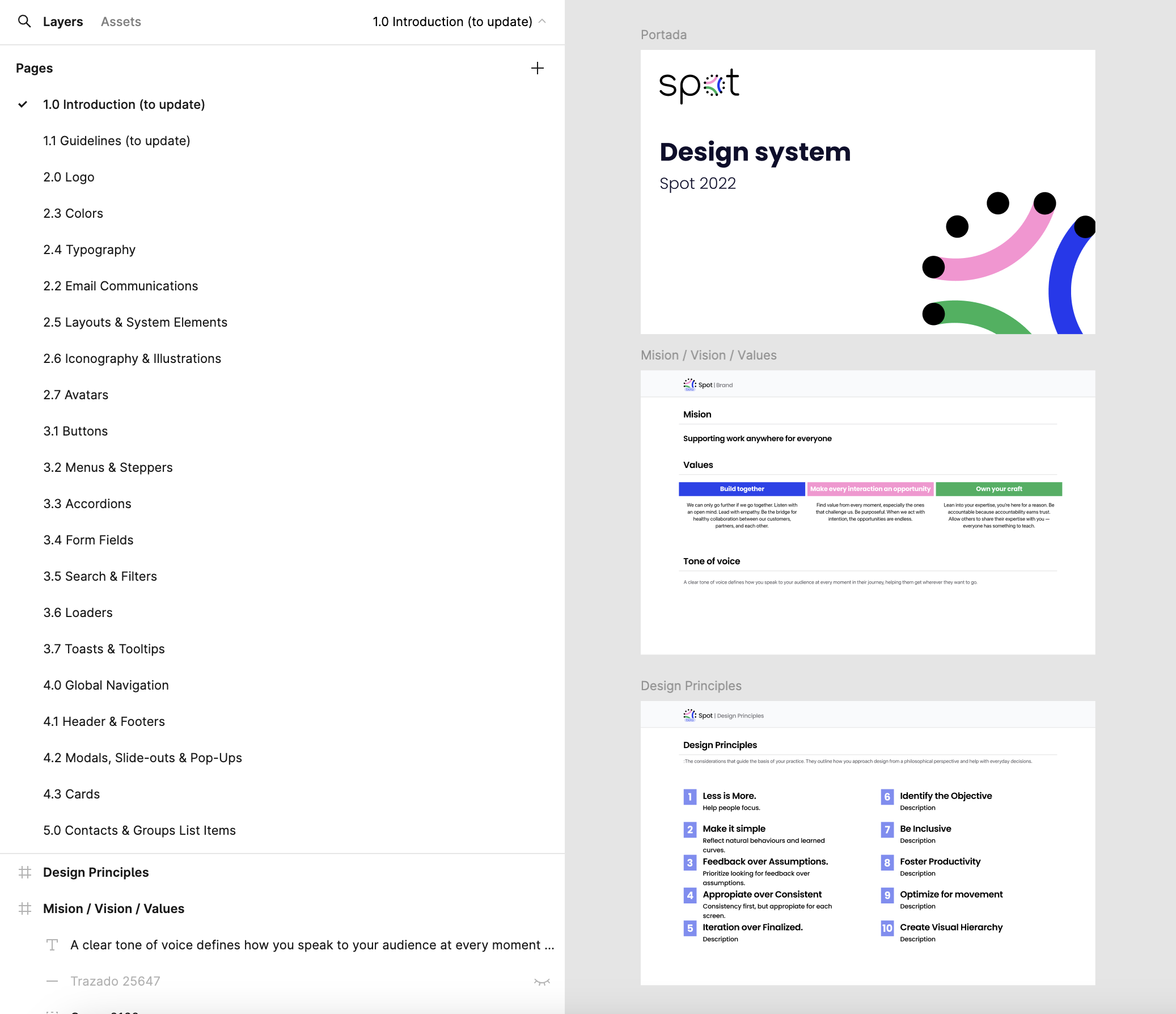Click number 10 badge beside Create Visual Hierarchy

[x=887, y=928]
